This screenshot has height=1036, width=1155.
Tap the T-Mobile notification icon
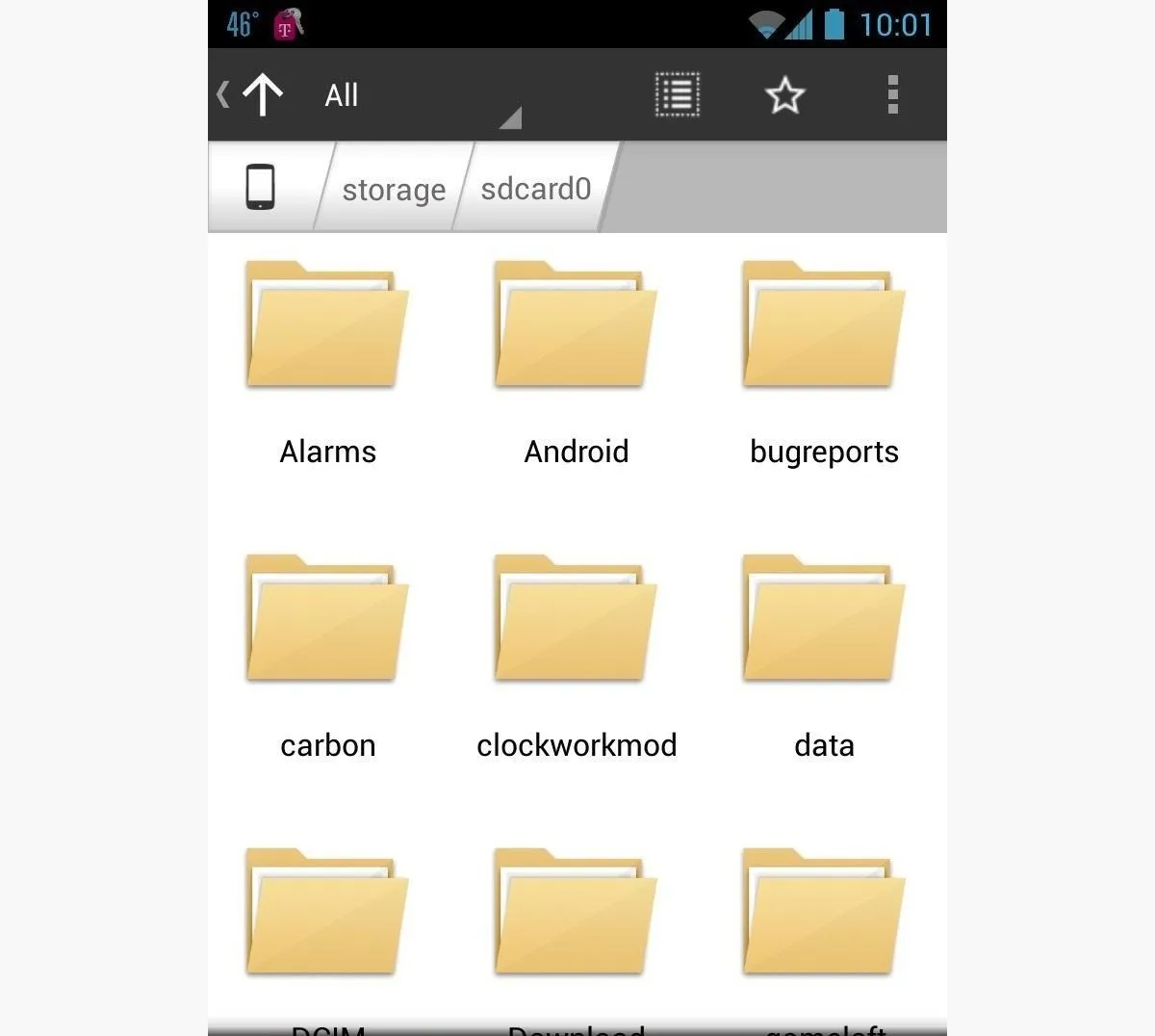[288, 24]
